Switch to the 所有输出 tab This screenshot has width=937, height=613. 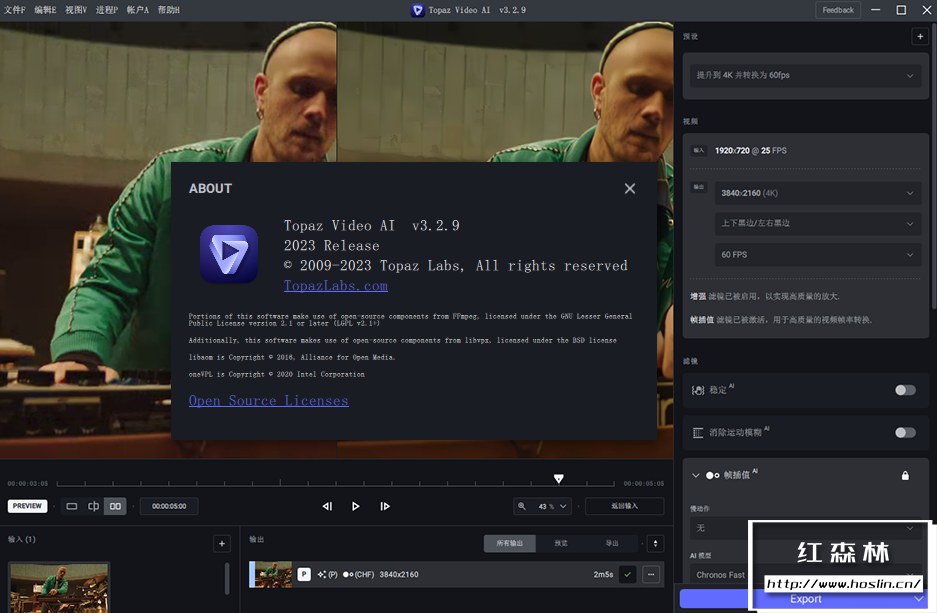[x=509, y=543]
